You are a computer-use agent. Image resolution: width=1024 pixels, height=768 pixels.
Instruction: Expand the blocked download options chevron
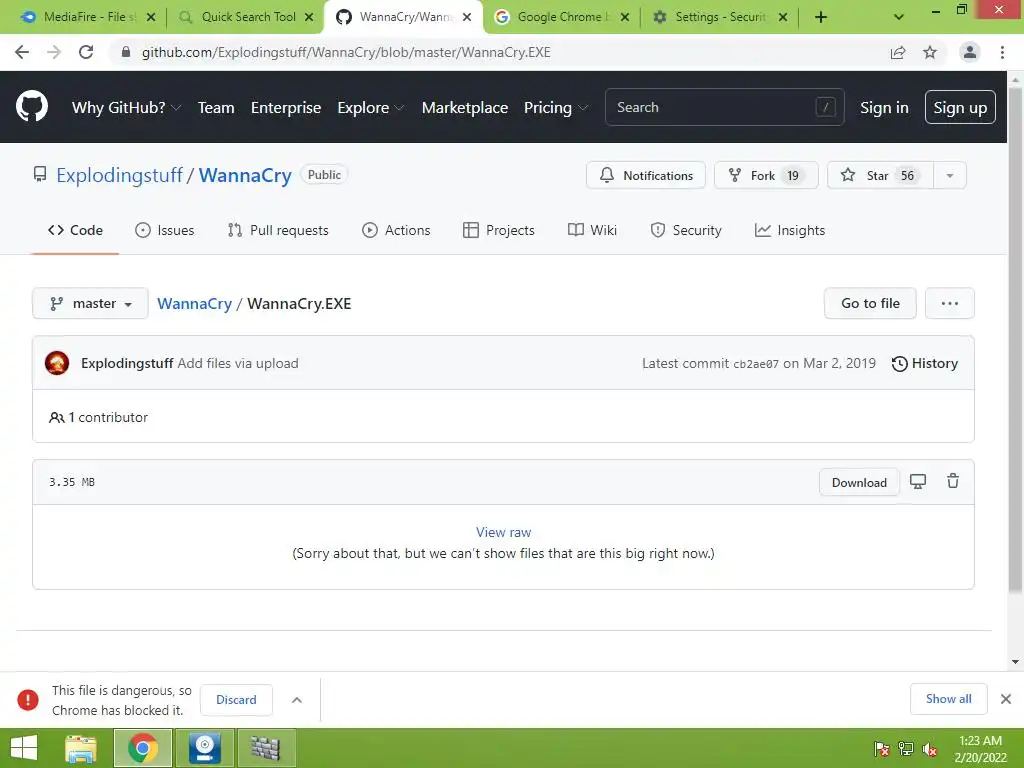pyautogui.click(x=296, y=700)
